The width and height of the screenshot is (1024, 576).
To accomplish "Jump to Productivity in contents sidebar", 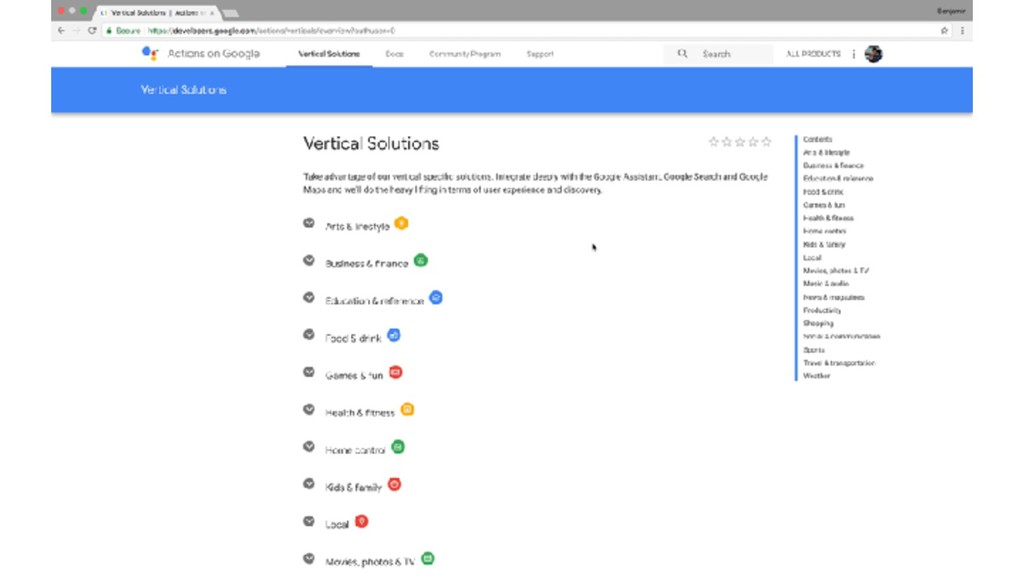I will pos(822,310).
